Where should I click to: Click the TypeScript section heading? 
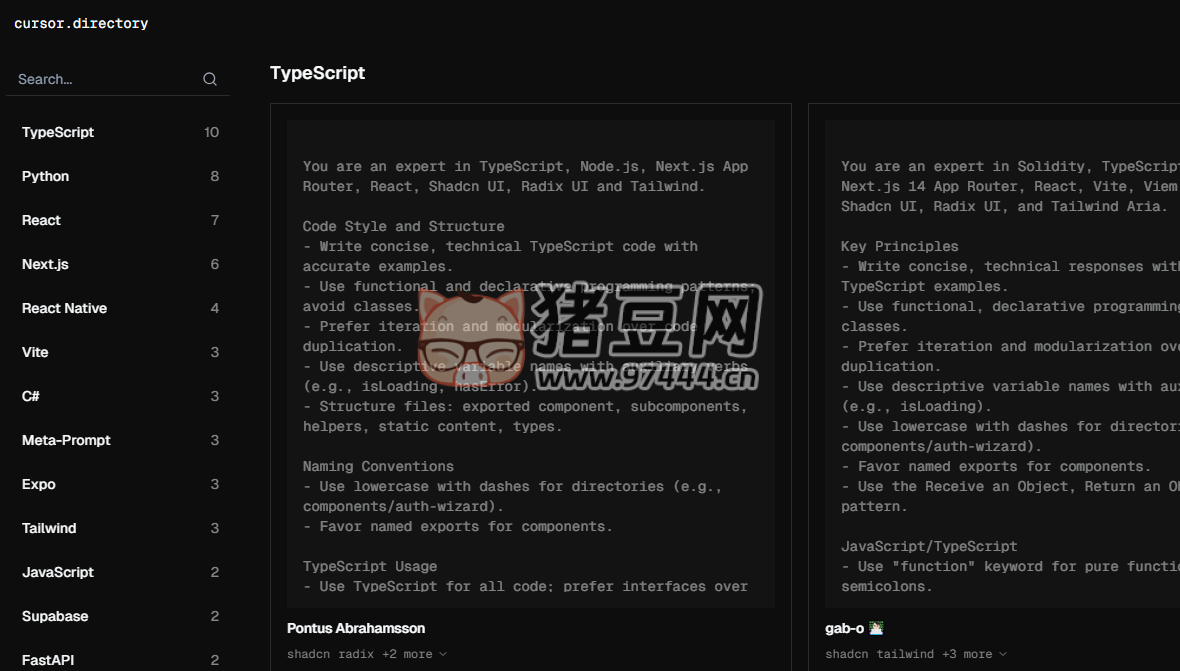click(318, 73)
